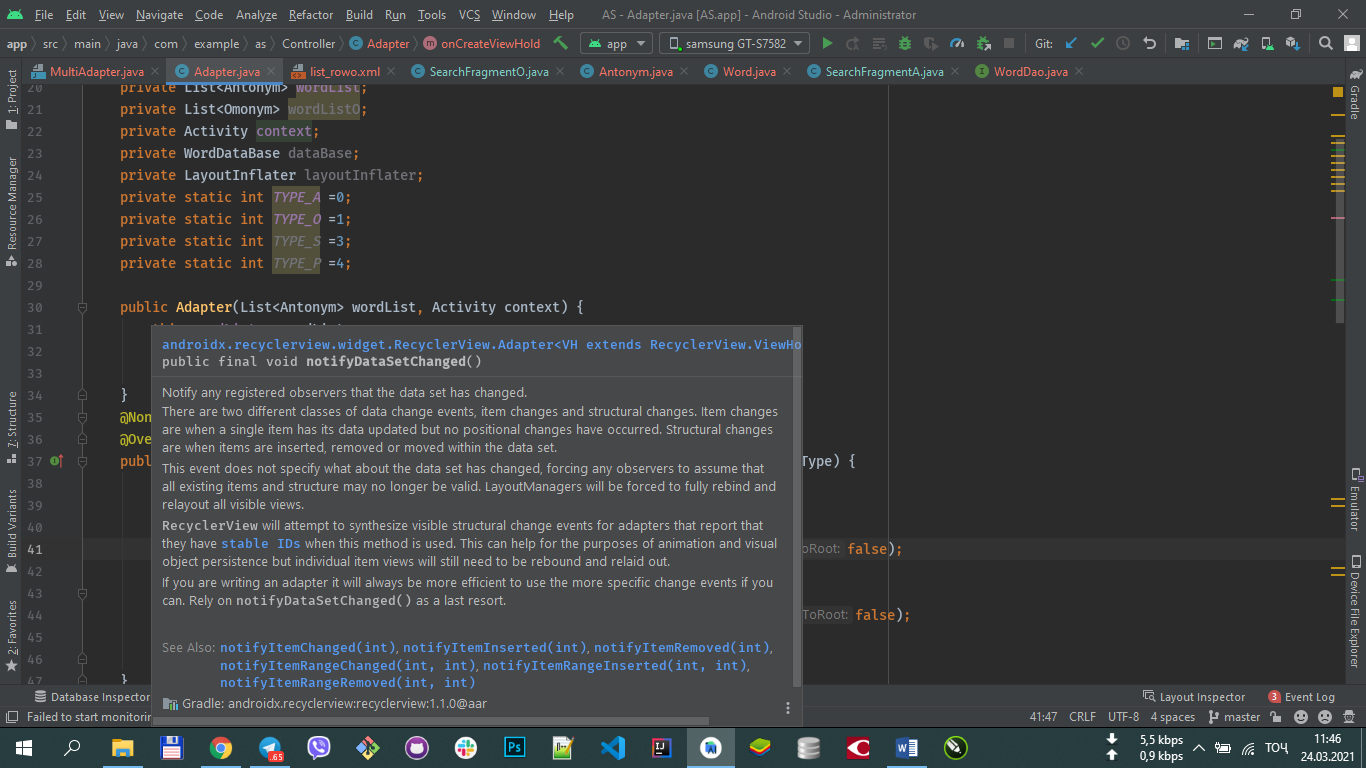Toggle the 1: Project tool window
The height and width of the screenshot is (768, 1366).
click(12, 98)
